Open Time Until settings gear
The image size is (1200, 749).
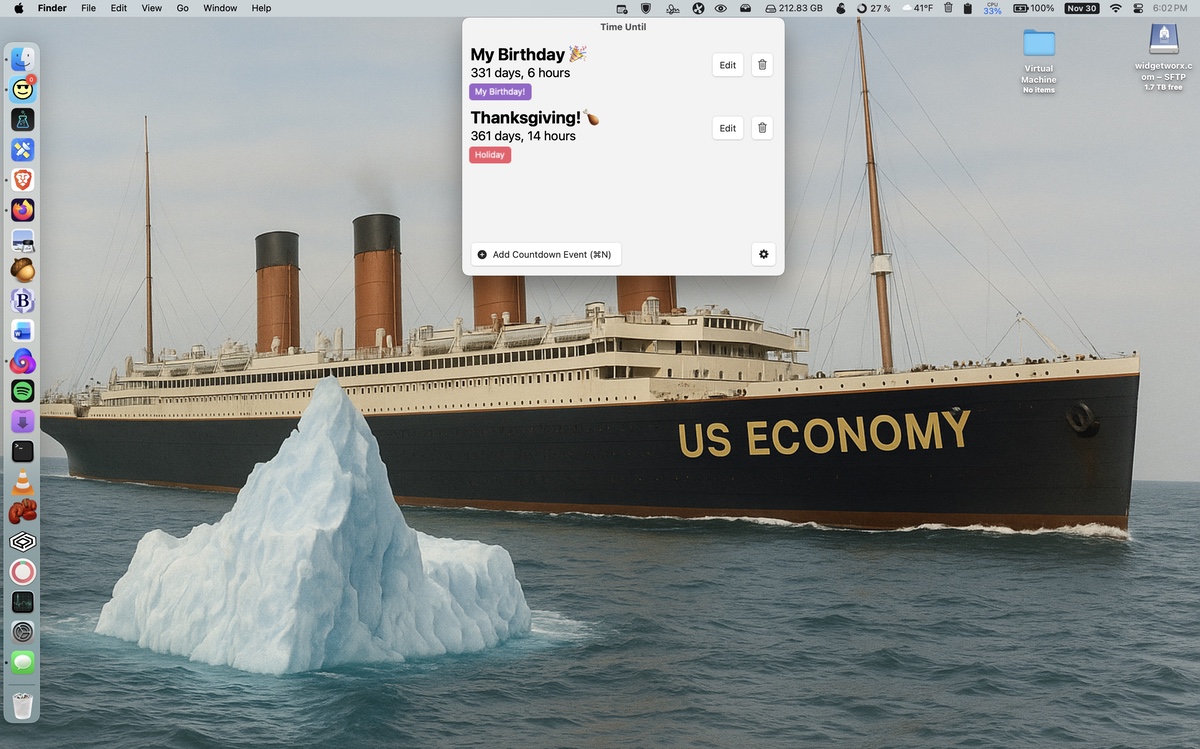pyautogui.click(x=763, y=255)
